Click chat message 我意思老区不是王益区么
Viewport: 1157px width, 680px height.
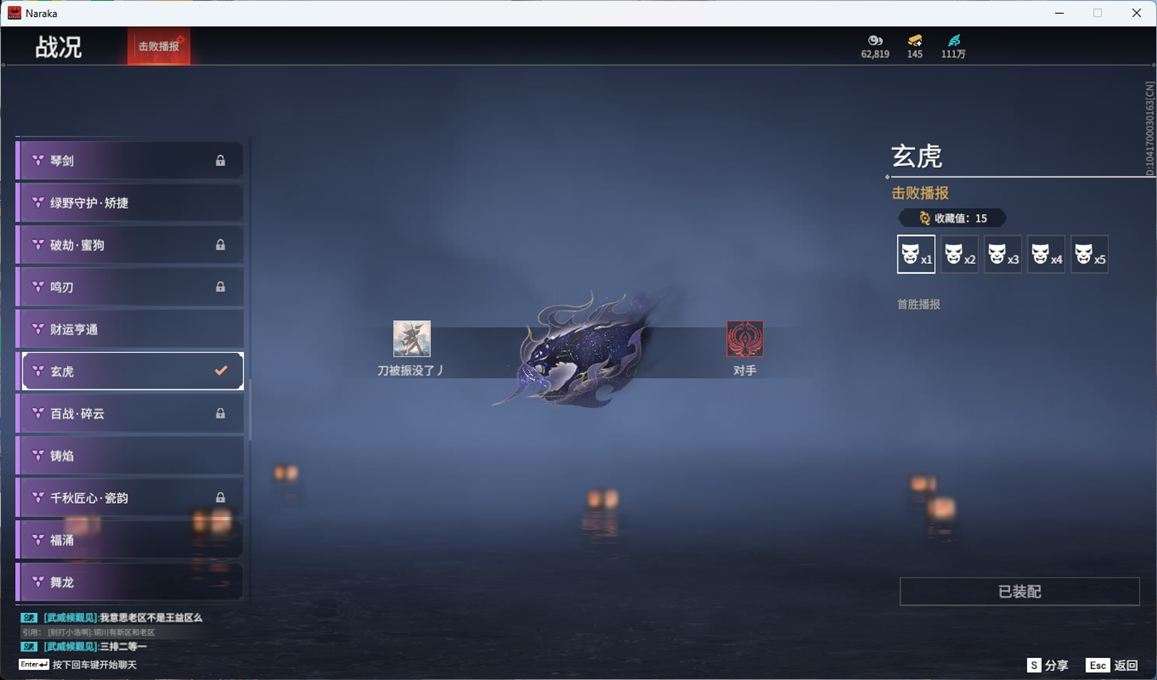[151, 617]
